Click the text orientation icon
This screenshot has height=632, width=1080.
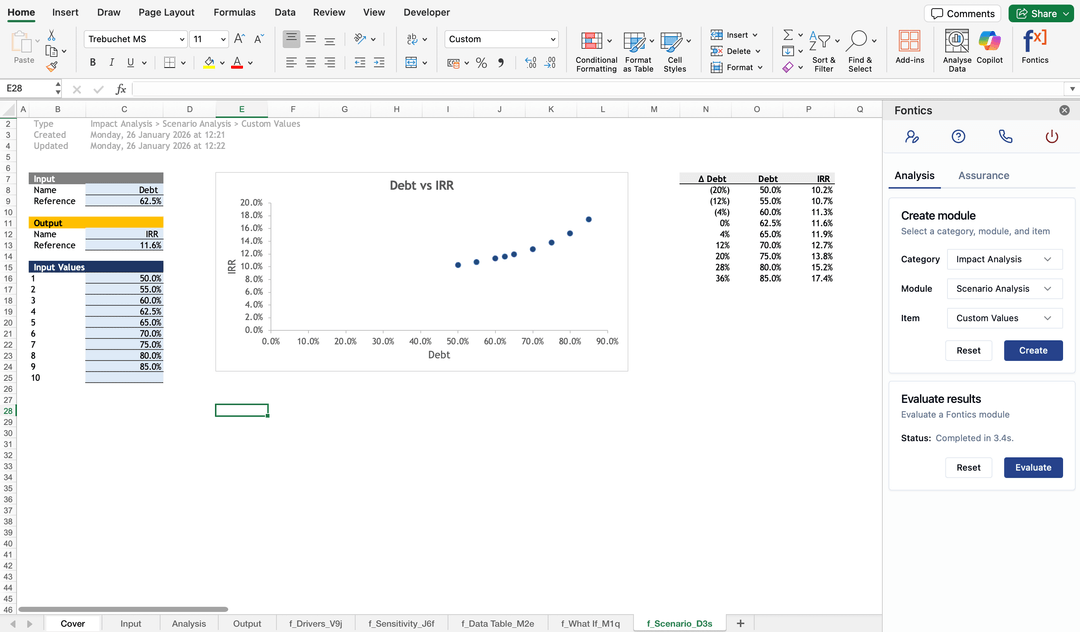360,39
